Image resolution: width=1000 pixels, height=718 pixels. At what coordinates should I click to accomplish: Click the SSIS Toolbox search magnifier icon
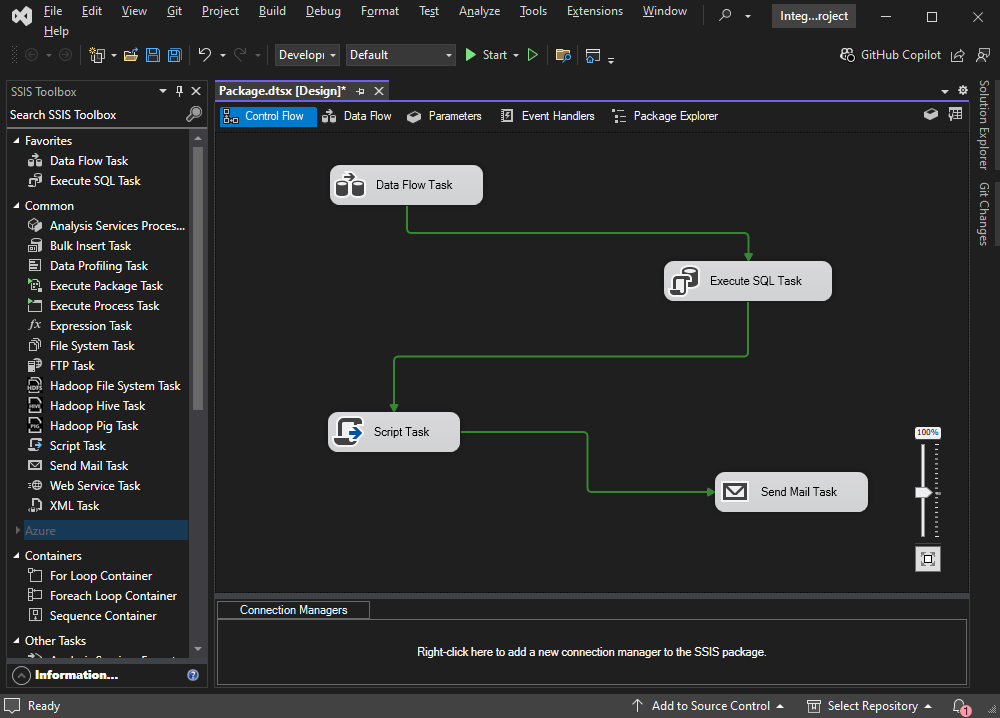(194, 114)
